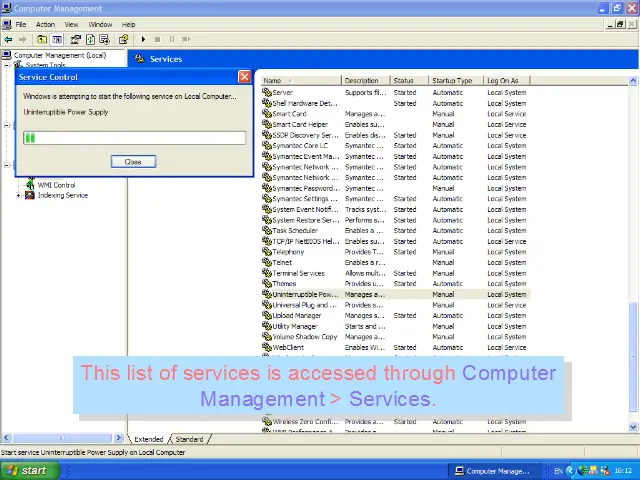Open the Action menu
The width and height of the screenshot is (640, 480).
(x=45, y=24)
